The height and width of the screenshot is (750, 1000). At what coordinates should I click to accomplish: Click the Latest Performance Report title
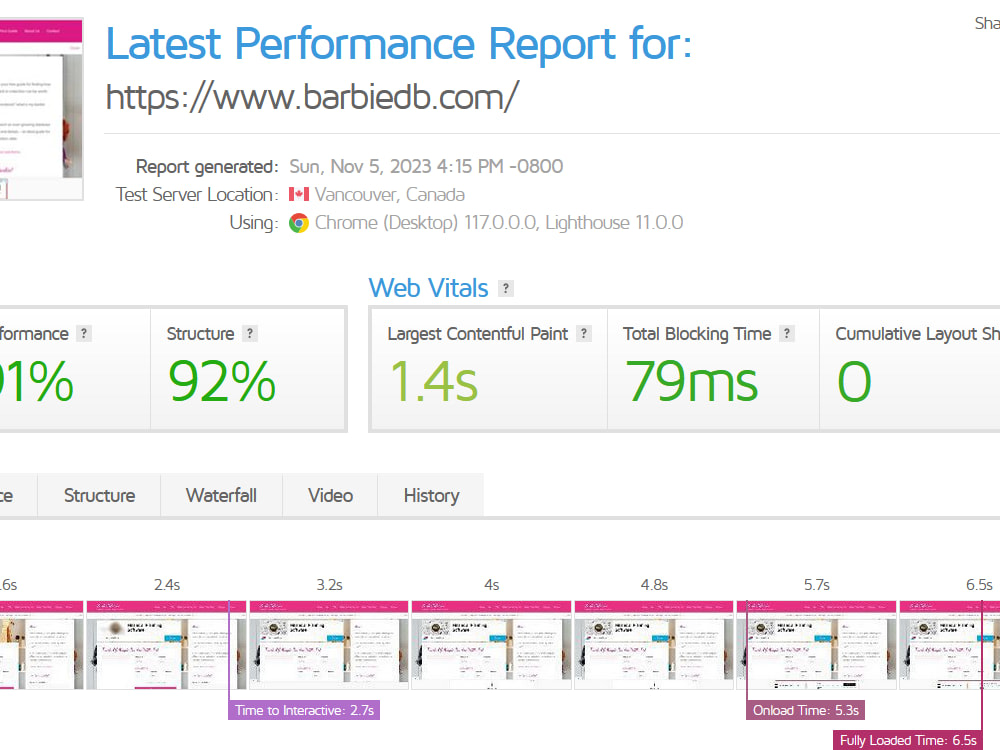point(399,44)
